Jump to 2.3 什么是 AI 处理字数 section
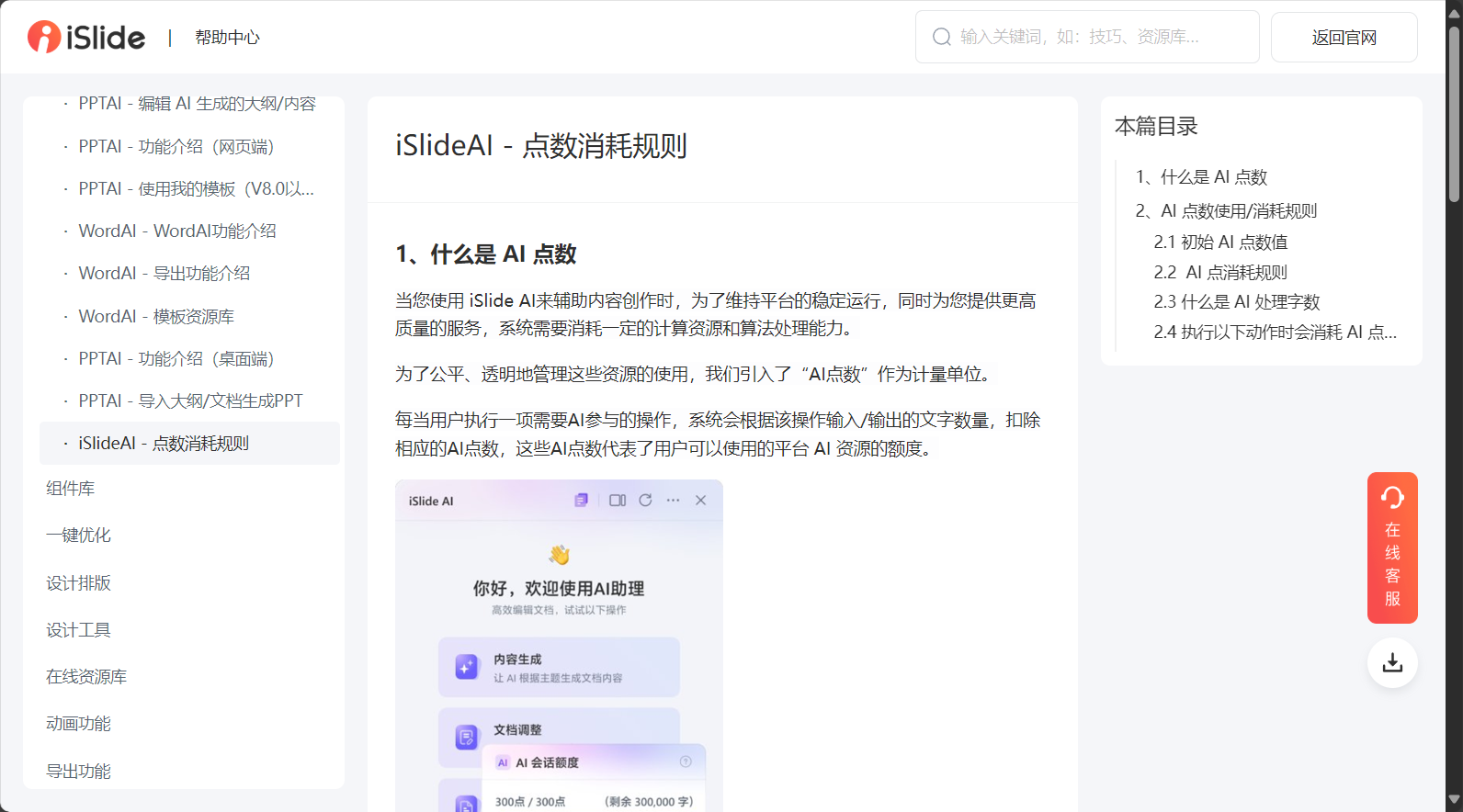1463x812 pixels. [1237, 301]
